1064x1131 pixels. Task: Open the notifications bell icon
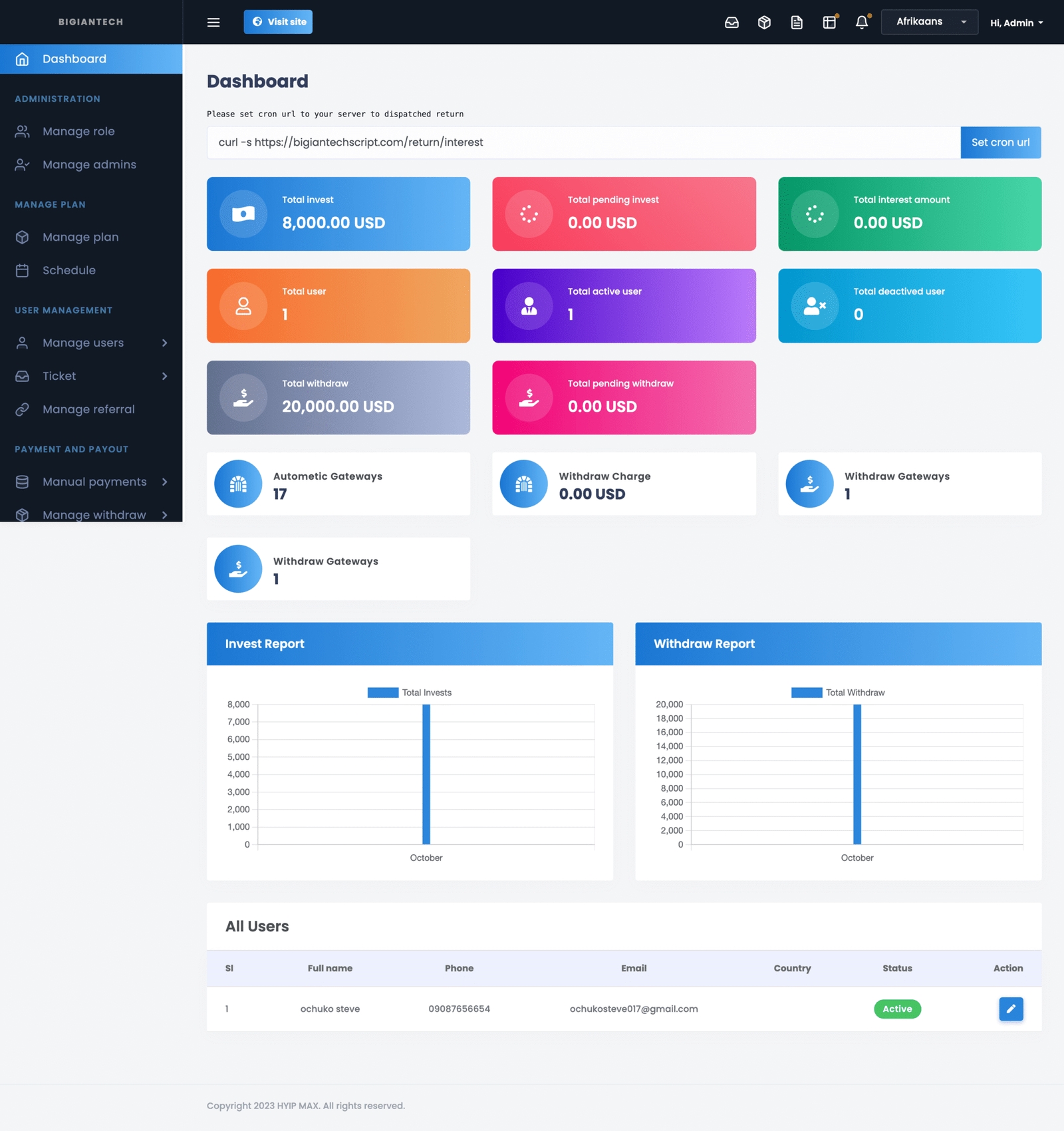tap(862, 23)
